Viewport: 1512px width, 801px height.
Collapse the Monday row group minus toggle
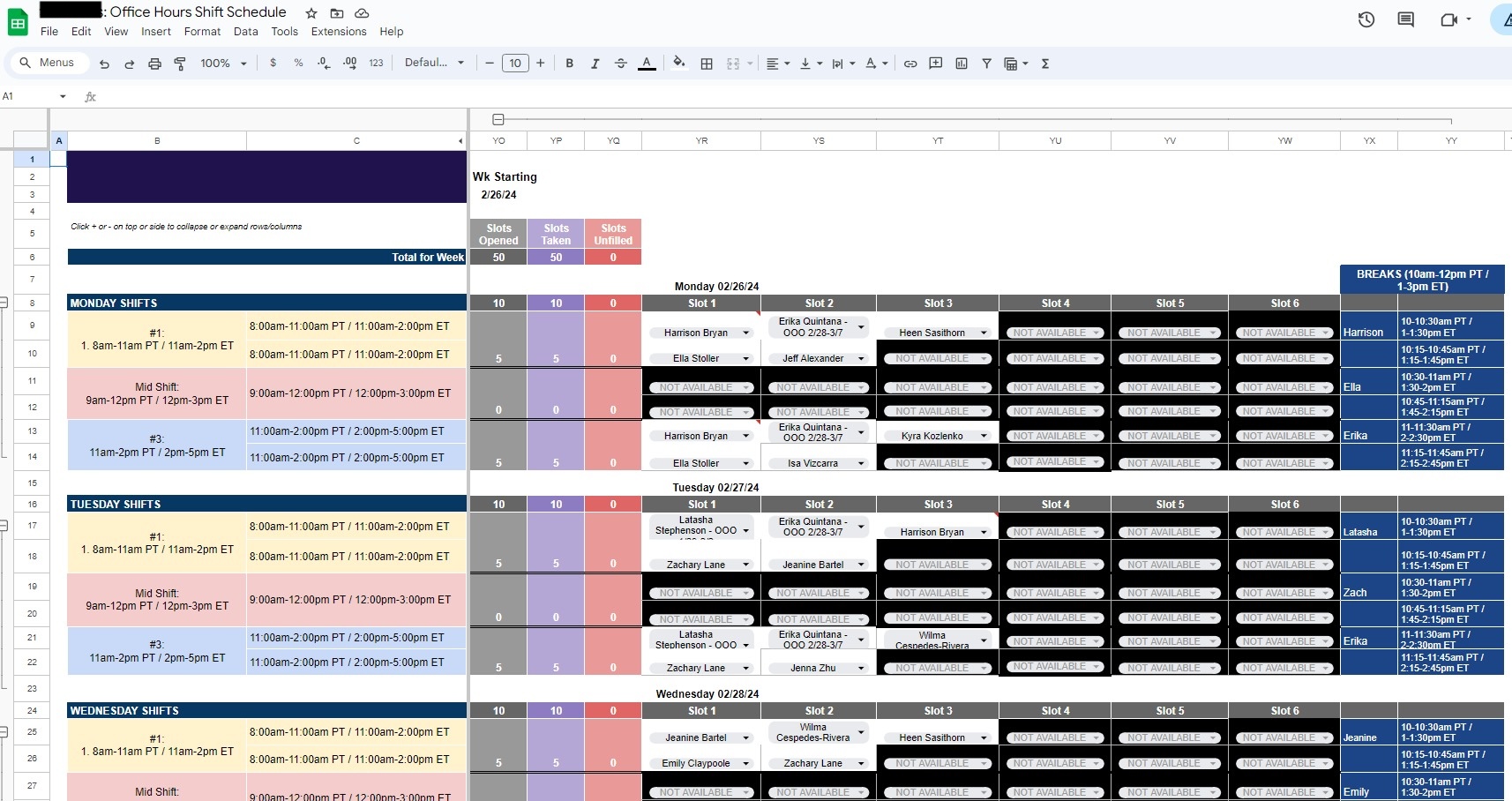[x=4, y=303]
